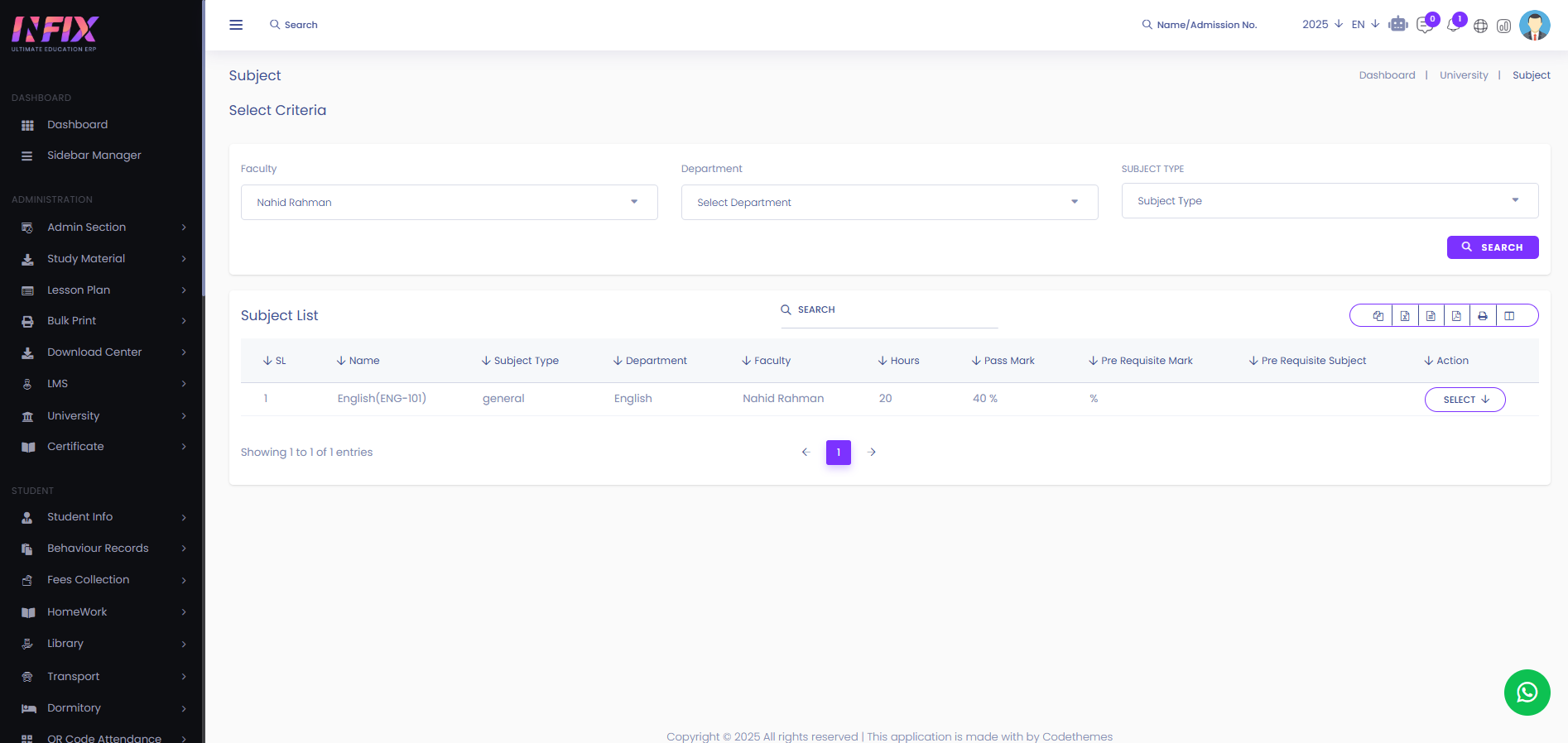This screenshot has height=743, width=1568.
Task: Open Dashboard in the sidebar
Action: click(x=77, y=125)
